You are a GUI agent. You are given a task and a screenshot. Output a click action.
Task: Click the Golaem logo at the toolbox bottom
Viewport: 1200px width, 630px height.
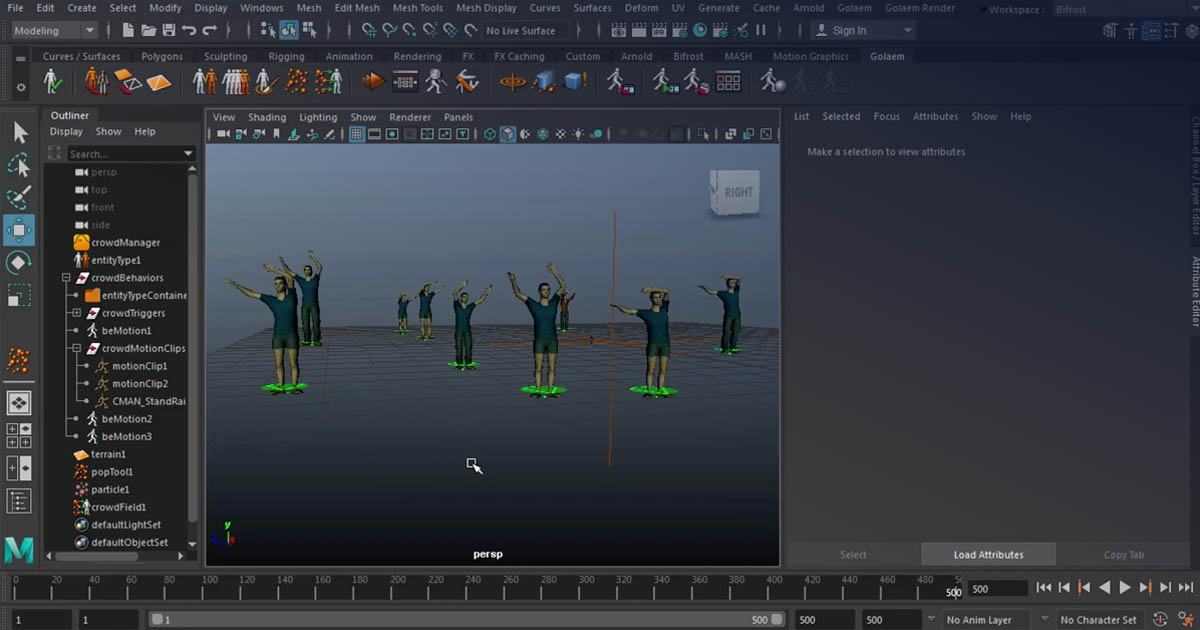[18, 549]
